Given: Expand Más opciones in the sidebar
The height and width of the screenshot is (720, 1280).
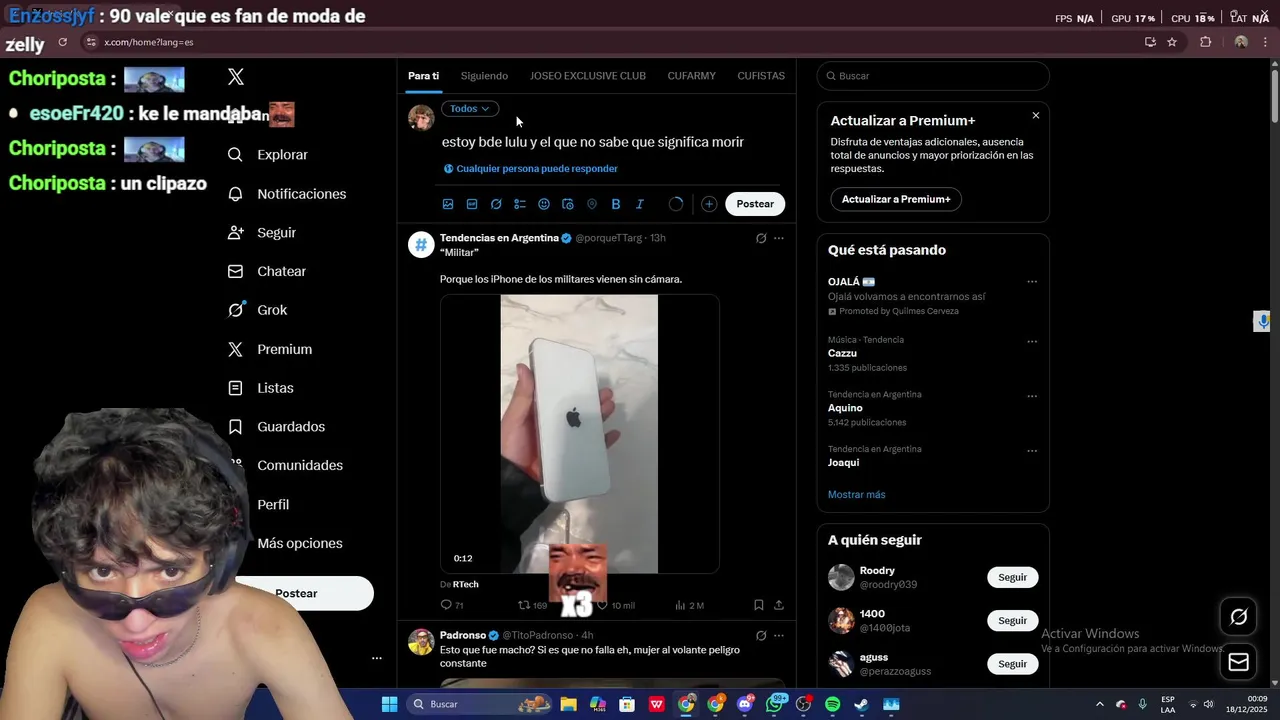Looking at the screenshot, I should 299,543.
